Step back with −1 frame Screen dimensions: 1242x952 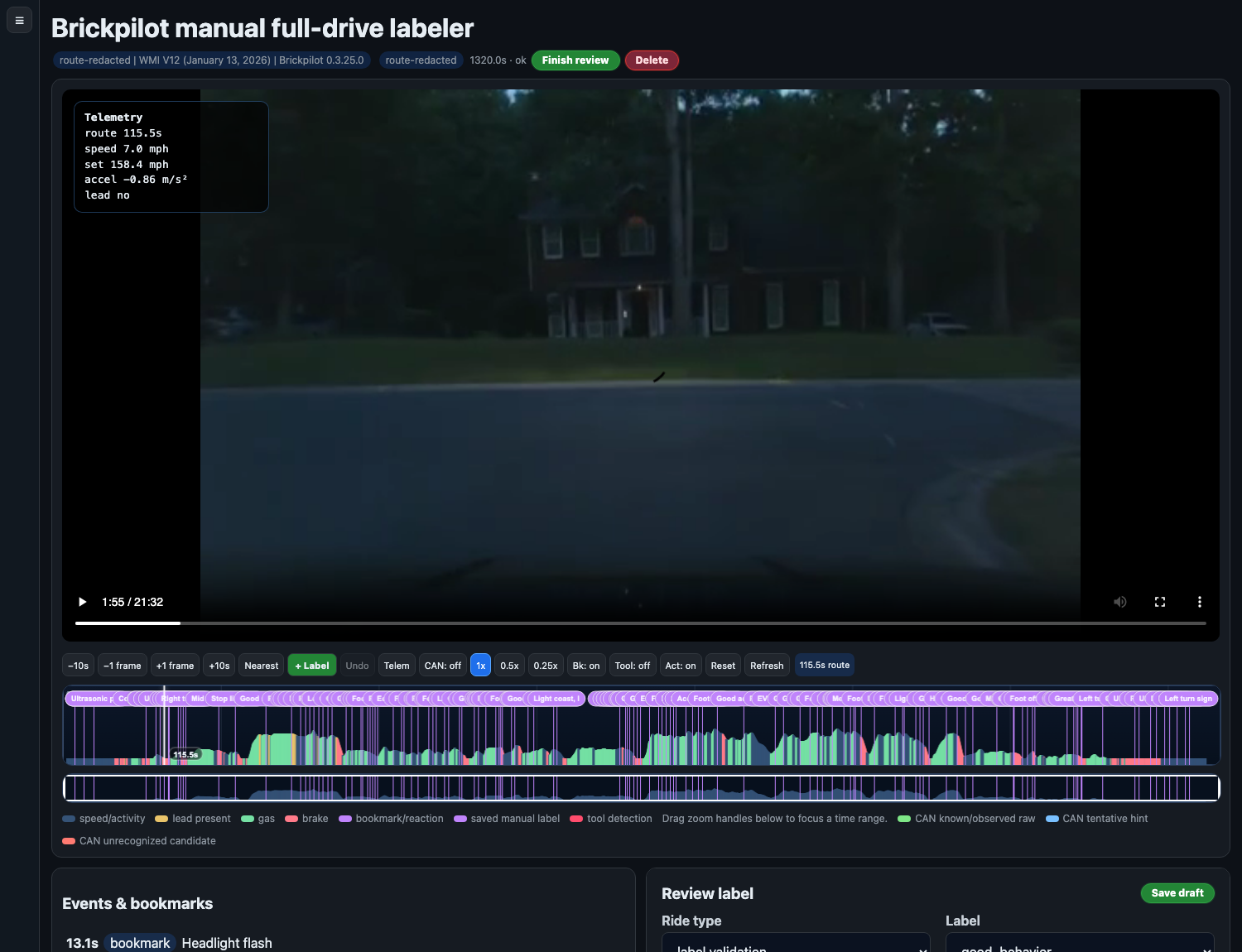click(123, 666)
